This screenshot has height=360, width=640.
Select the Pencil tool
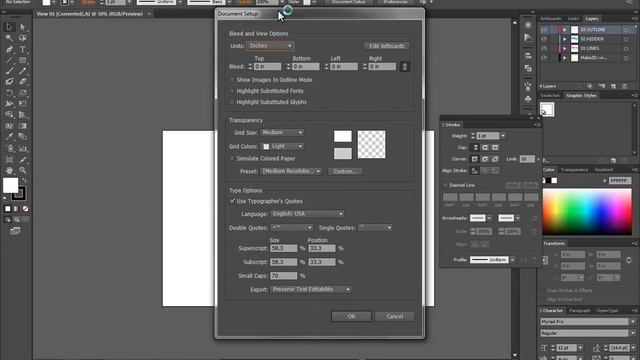[x=22, y=71]
